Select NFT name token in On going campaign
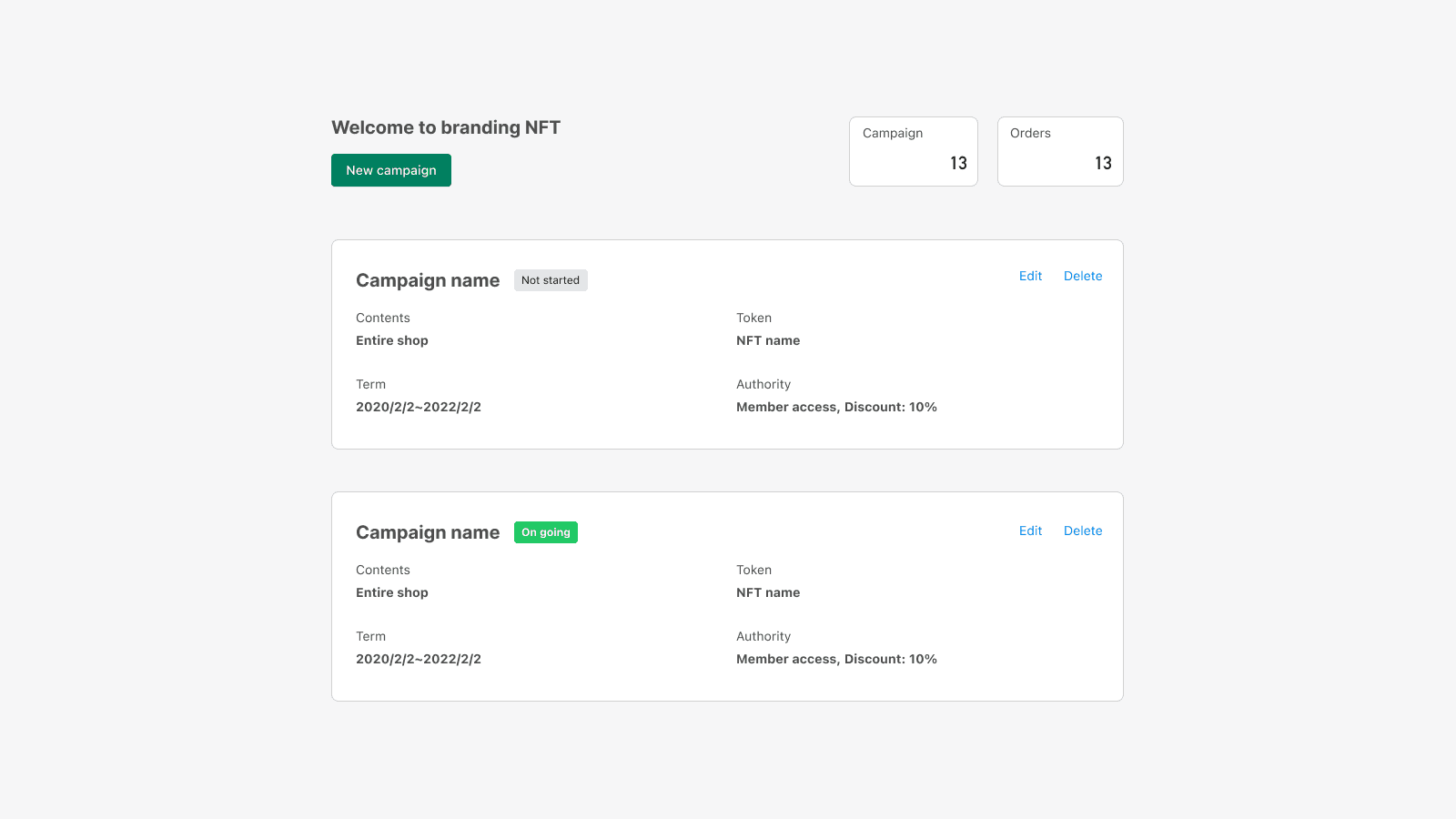The image size is (1456, 819). pyautogui.click(x=768, y=592)
